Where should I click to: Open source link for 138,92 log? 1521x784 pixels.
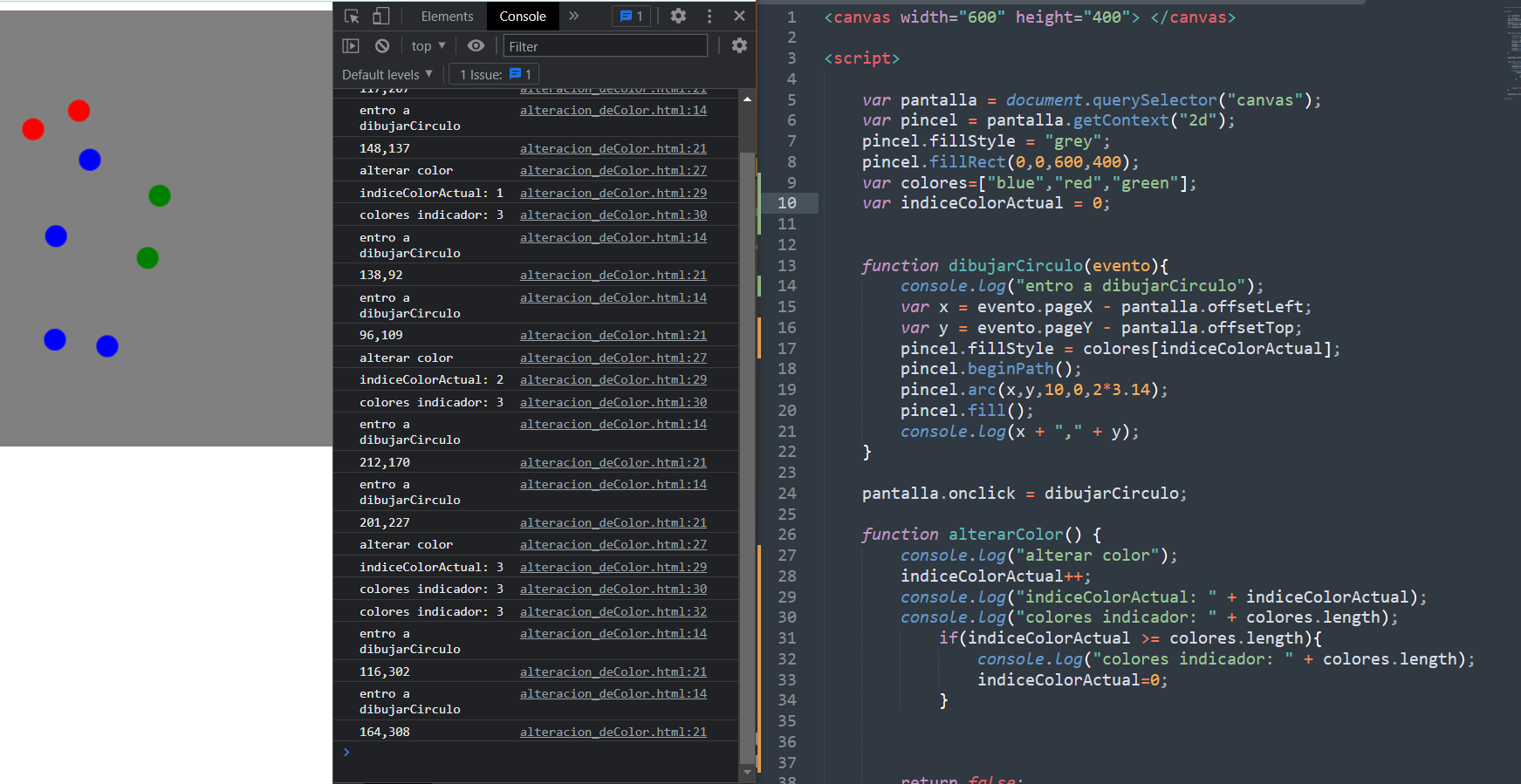[613, 275]
